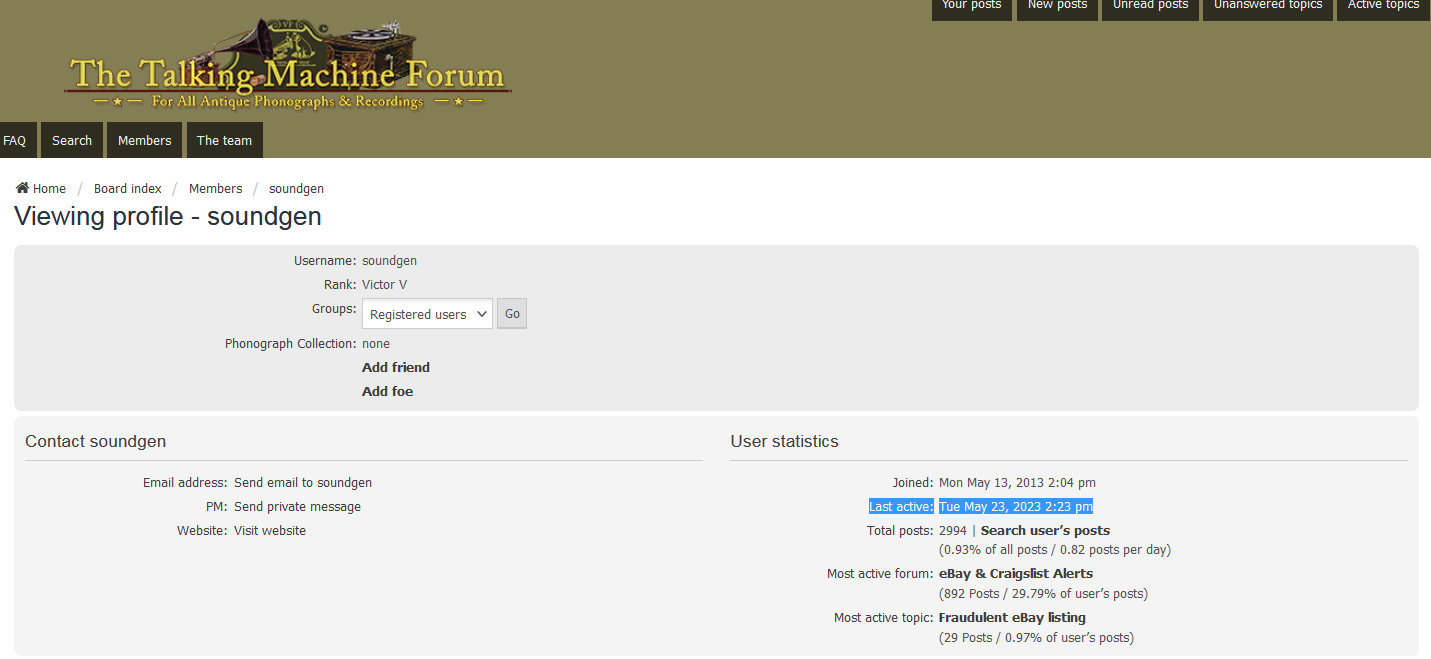The height and width of the screenshot is (659, 1431).
Task: Click the Home icon in breadcrumb
Action: click(22, 188)
